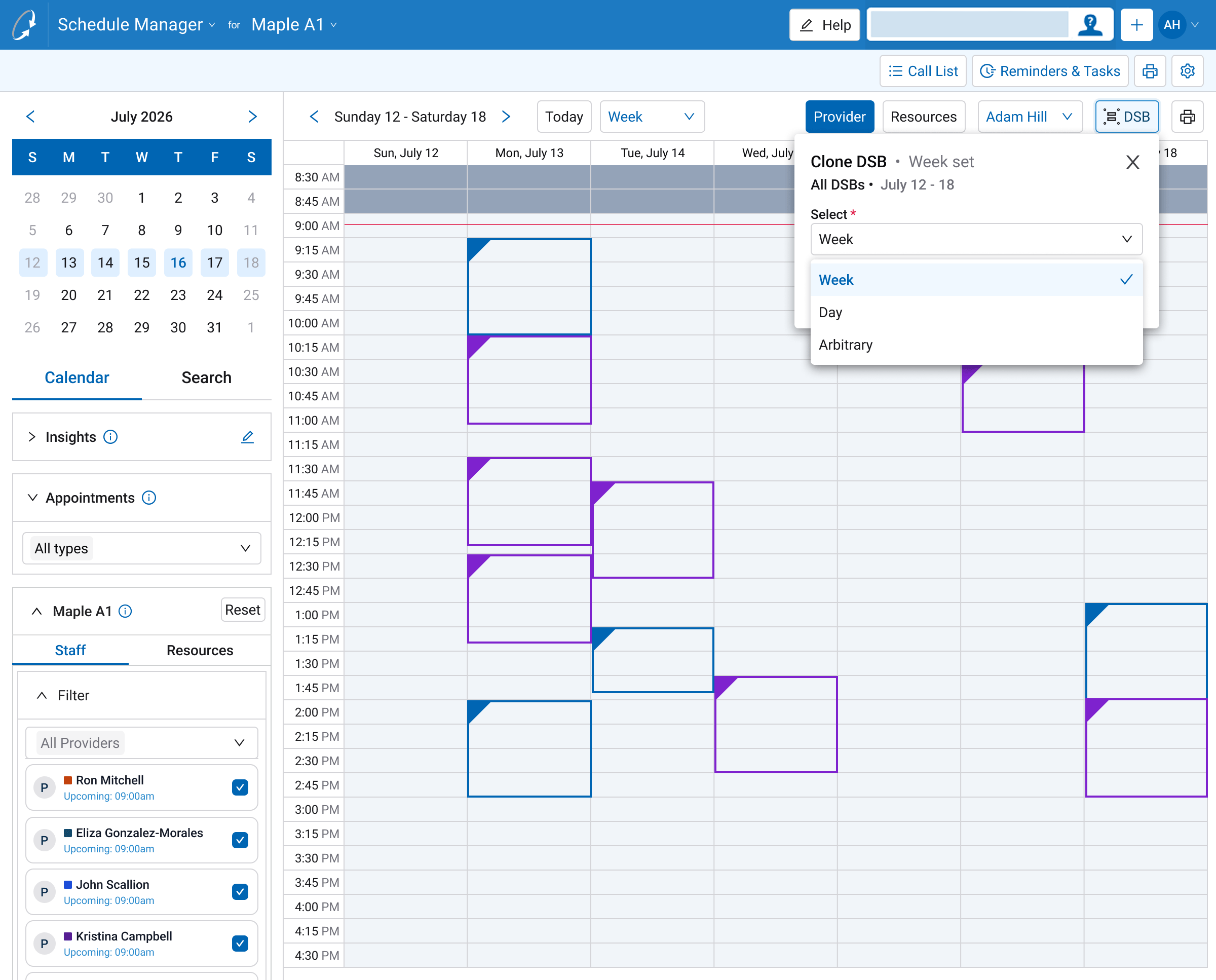1216x980 pixels.
Task: Show next week of schedule
Action: click(x=506, y=117)
